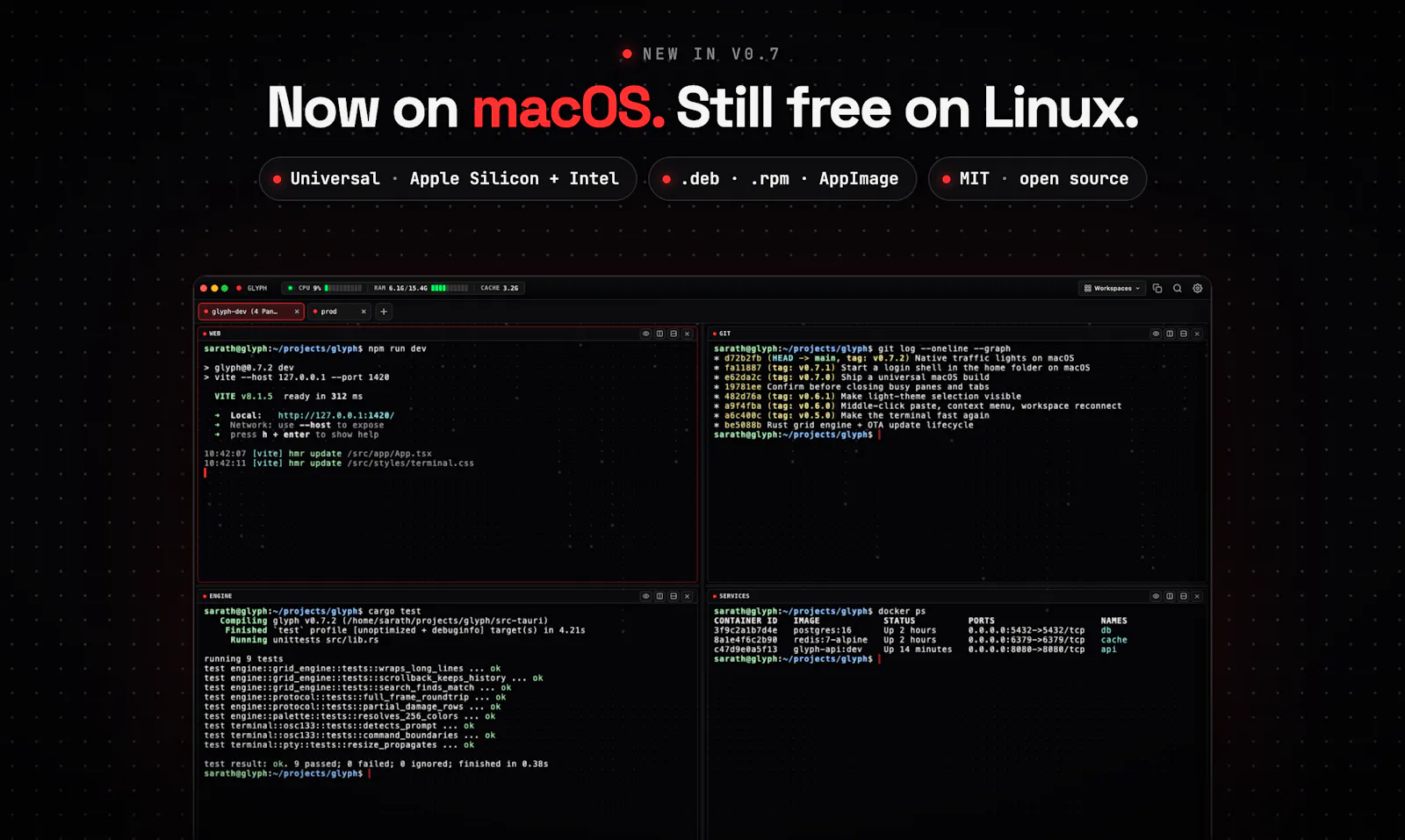This screenshot has height=840, width=1405.
Task: Click the GLYPH app title
Action: coord(256,288)
